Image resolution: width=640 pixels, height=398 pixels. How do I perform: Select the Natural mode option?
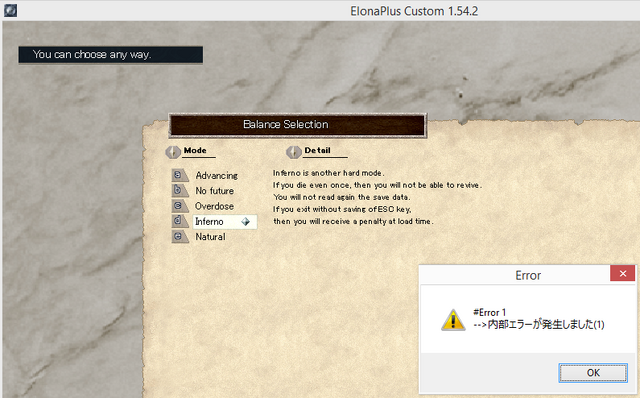[x=210, y=237]
